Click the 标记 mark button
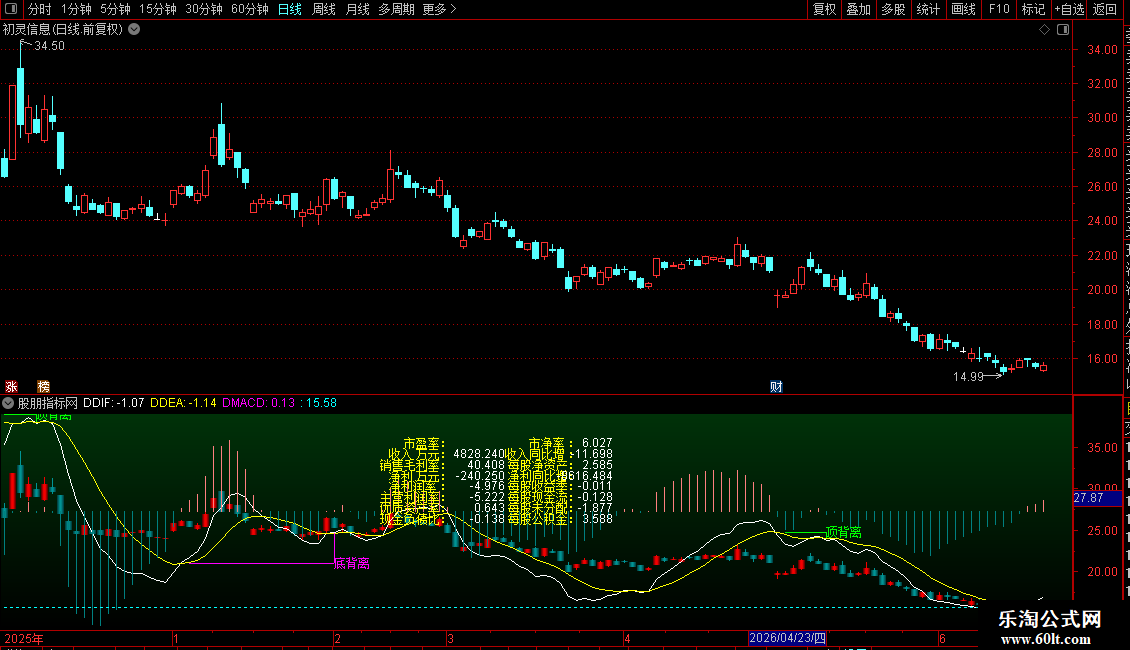Image resolution: width=1130 pixels, height=650 pixels. tap(1033, 9)
